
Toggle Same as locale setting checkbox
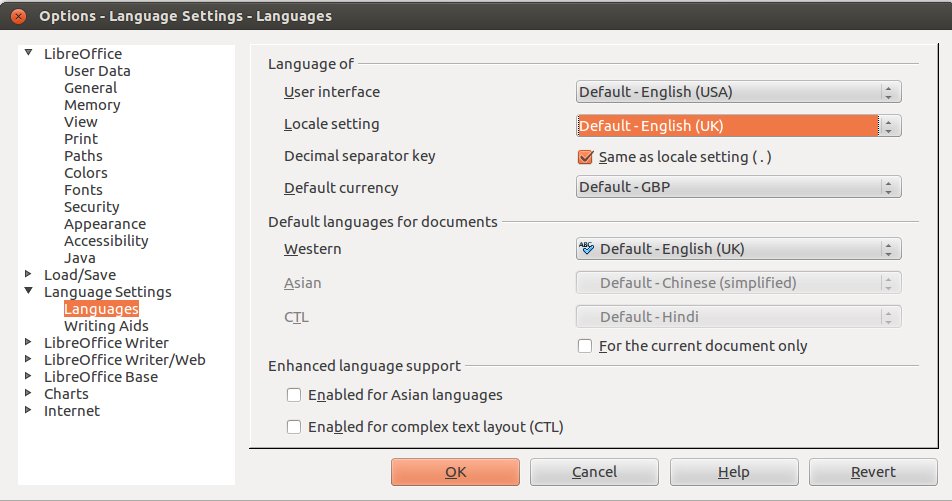(x=586, y=157)
